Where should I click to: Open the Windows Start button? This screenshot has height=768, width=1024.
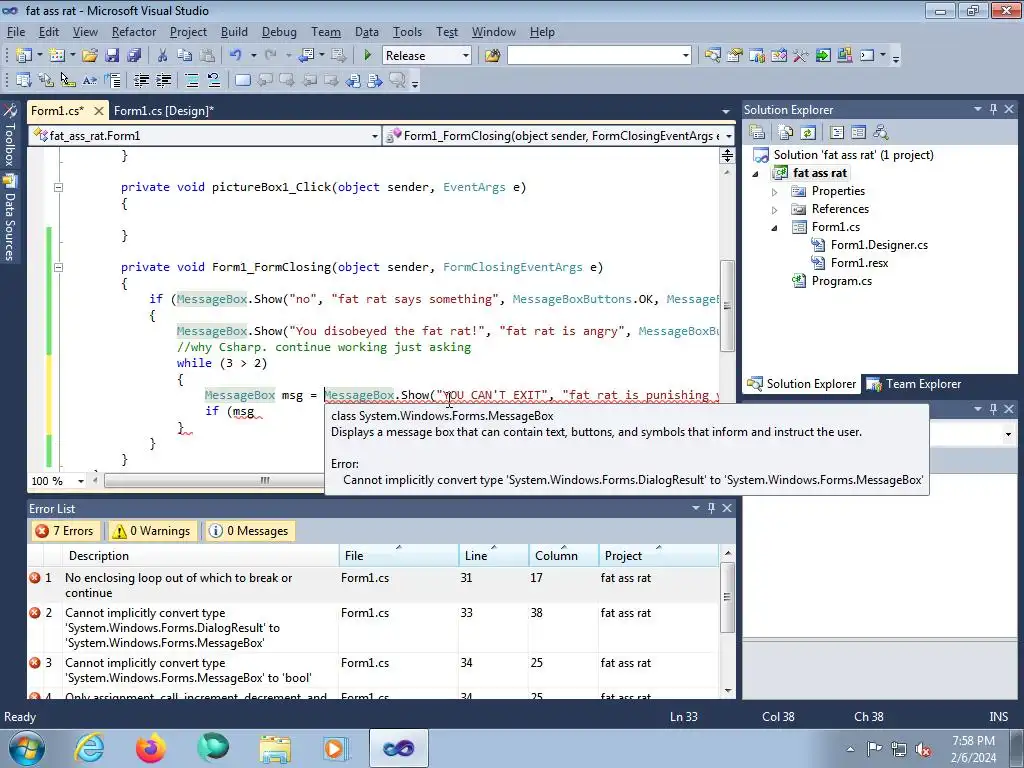pyautogui.click(x=26, y=748)
